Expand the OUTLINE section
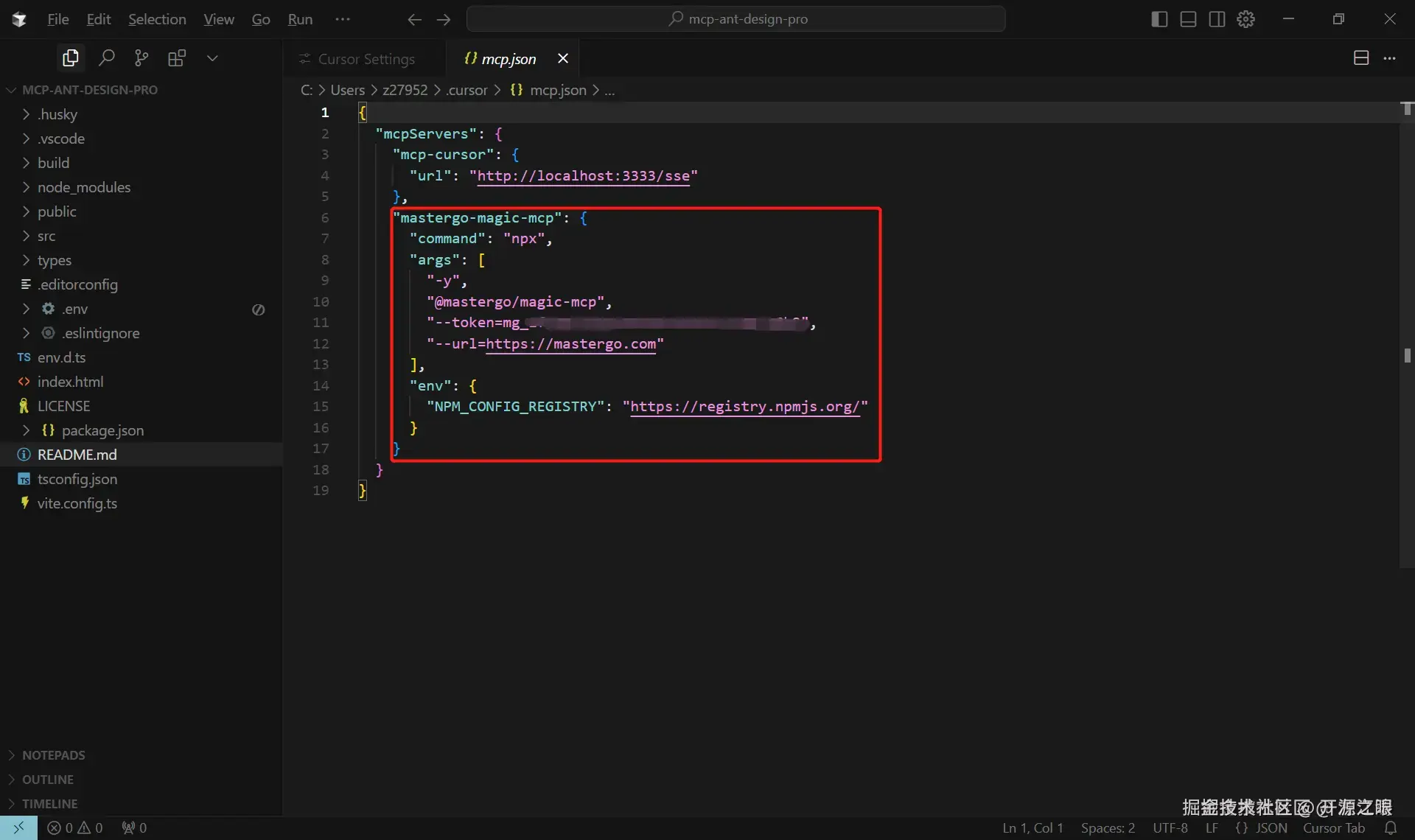 click(x=46, y=779)
